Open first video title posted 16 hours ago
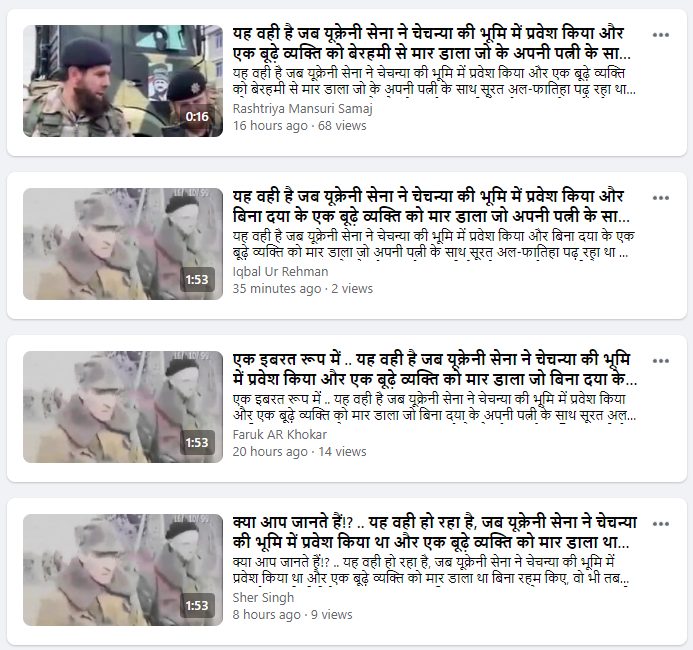693x650 pixels. point(432,43)
